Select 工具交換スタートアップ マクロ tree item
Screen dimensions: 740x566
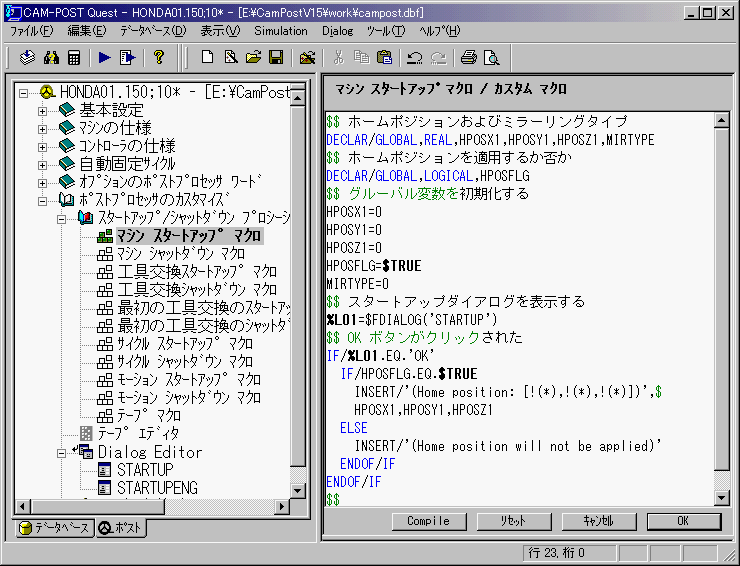pyautogui.click(x=197, y=271)
